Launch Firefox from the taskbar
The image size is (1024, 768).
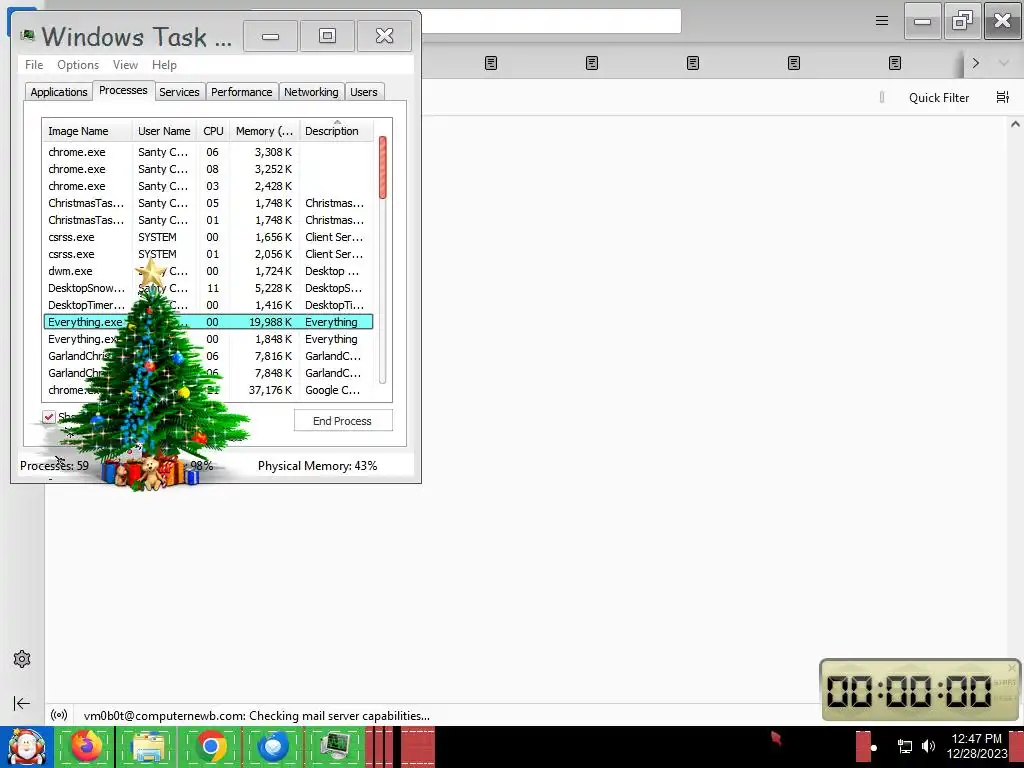(x=86, y=746)
